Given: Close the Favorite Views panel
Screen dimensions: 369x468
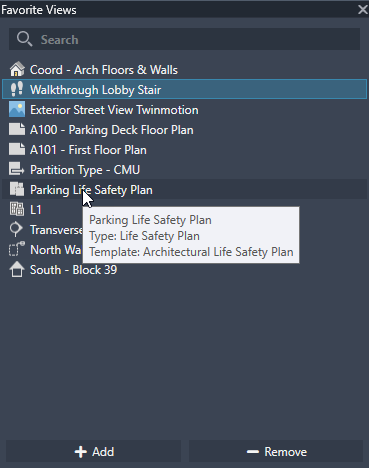Looking at the screenshot, I should [x=363, y=9].
